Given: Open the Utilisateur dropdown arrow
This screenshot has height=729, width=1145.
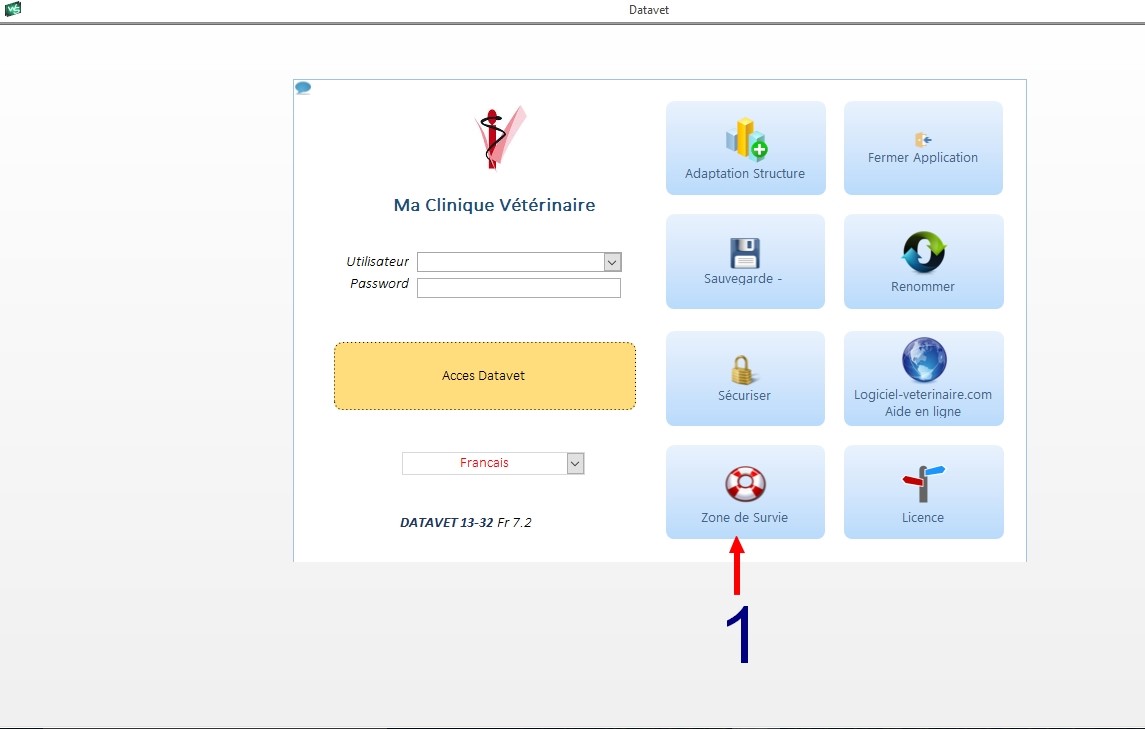Looking at the screenshot, I should (613, 262).
